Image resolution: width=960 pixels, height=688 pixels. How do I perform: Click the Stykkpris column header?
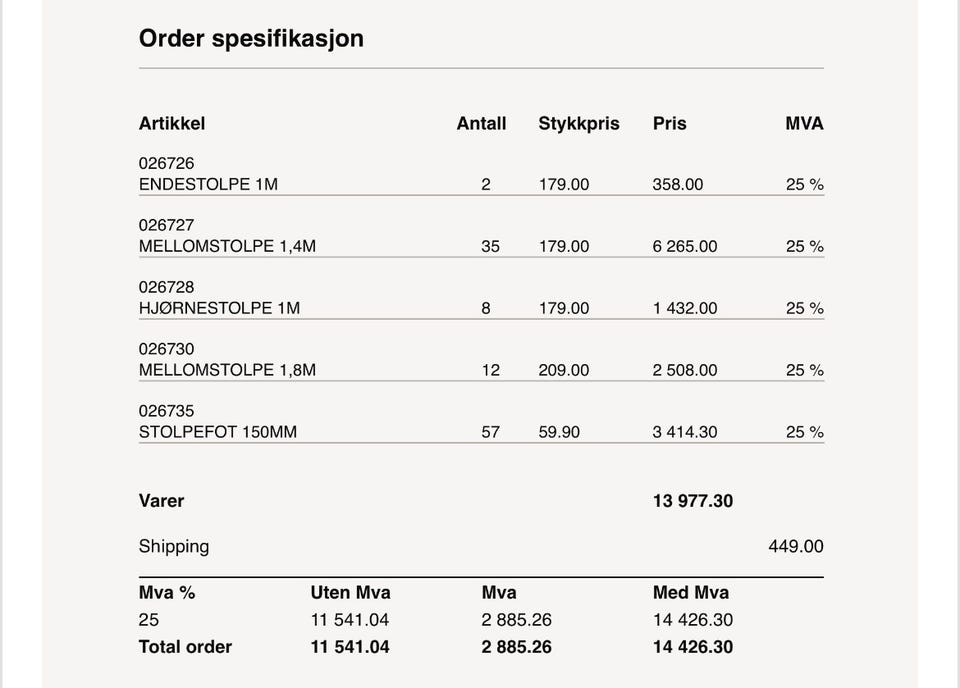(x=579, y=124)
